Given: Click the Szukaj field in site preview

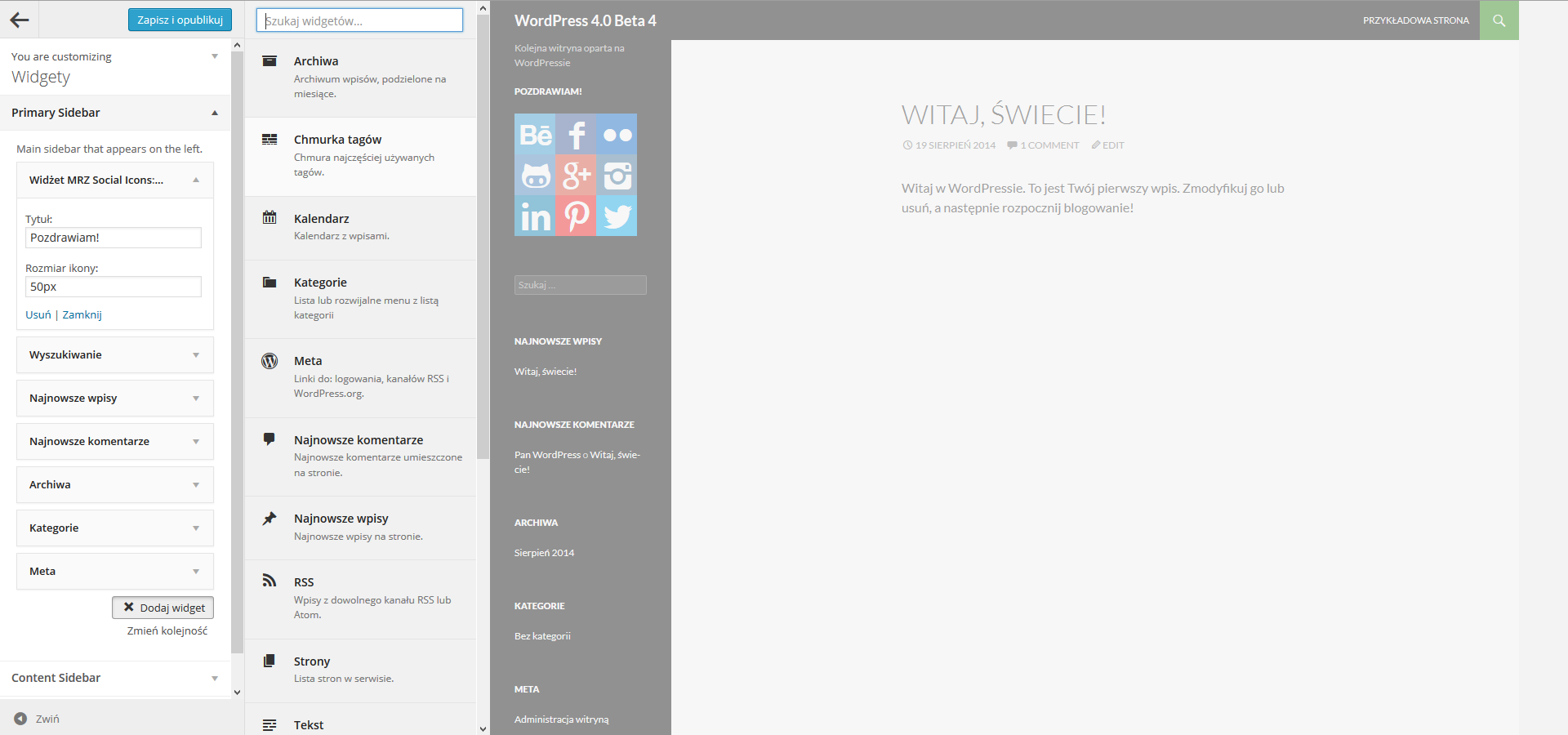Looking at the screenshot, I should click(581, 285).
